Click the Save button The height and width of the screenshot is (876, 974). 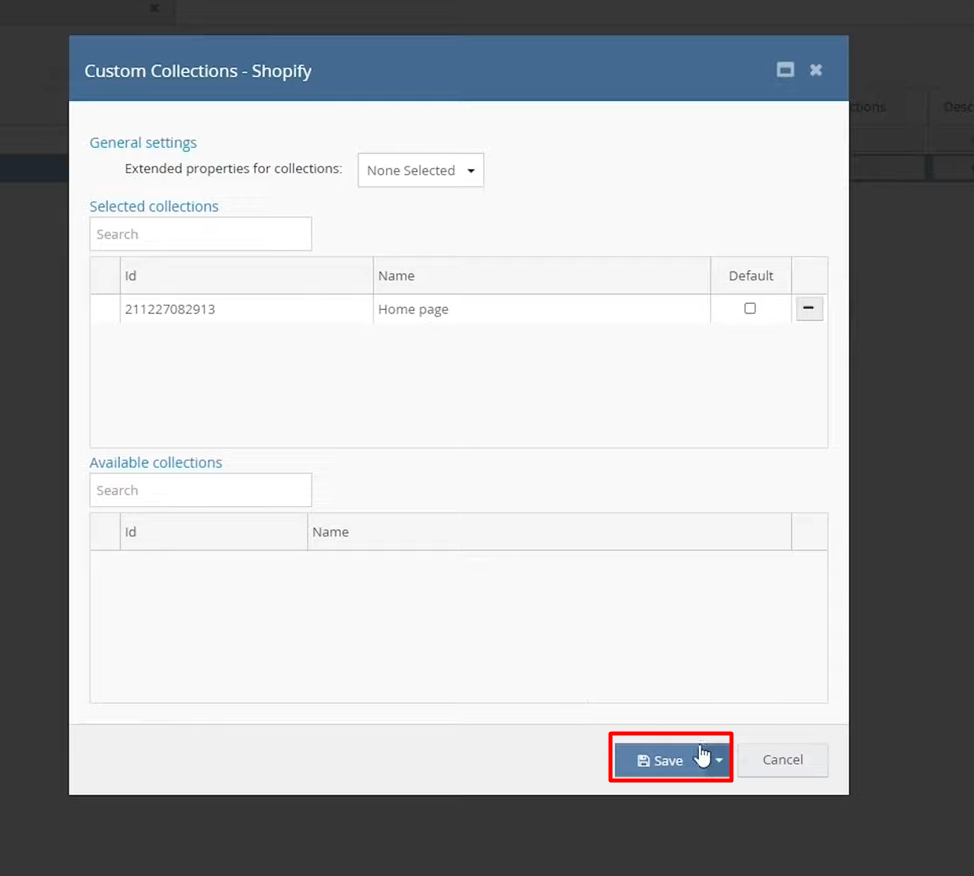click(x=661, y=760)
